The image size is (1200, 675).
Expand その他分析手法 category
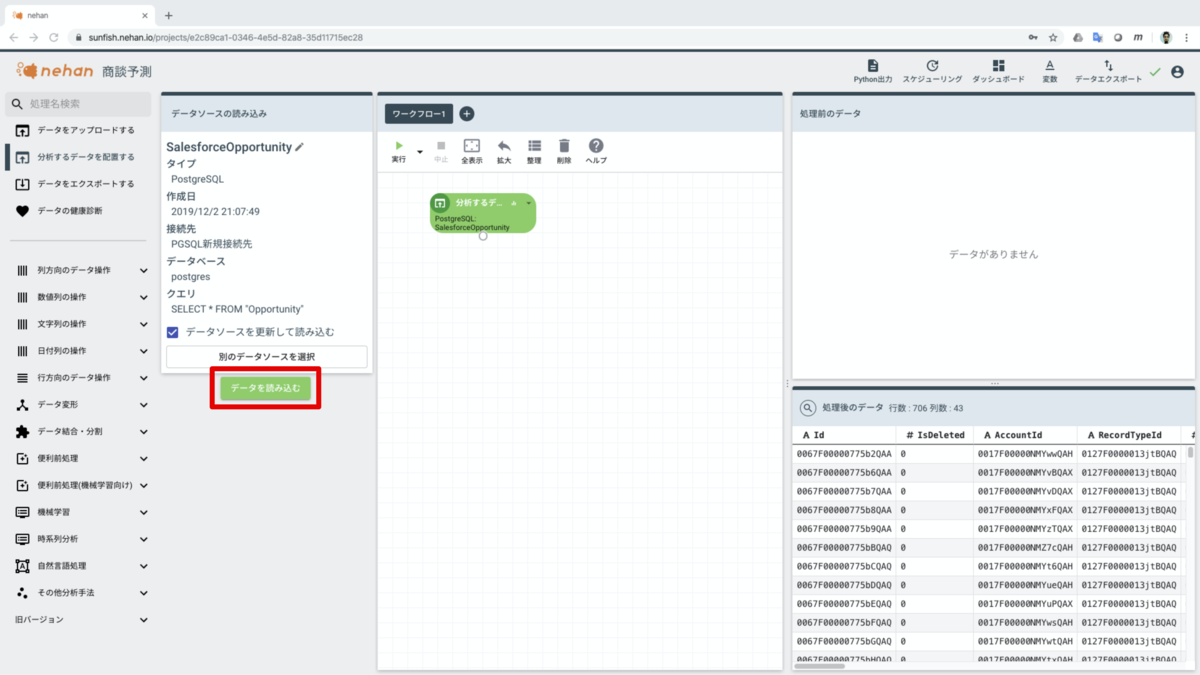pos(80,593)
